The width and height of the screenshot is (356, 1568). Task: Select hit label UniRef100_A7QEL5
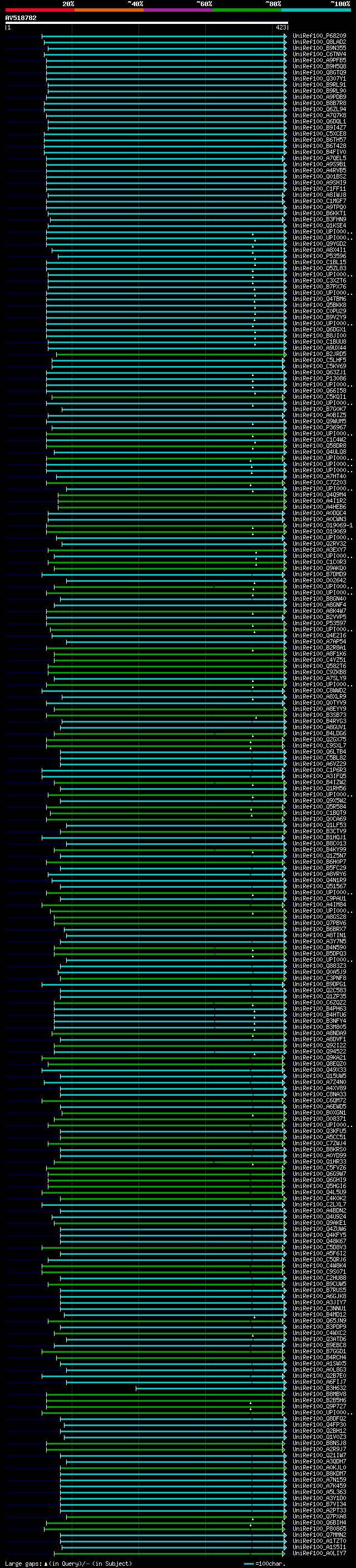pyautogui.click(x=319, y=157)
